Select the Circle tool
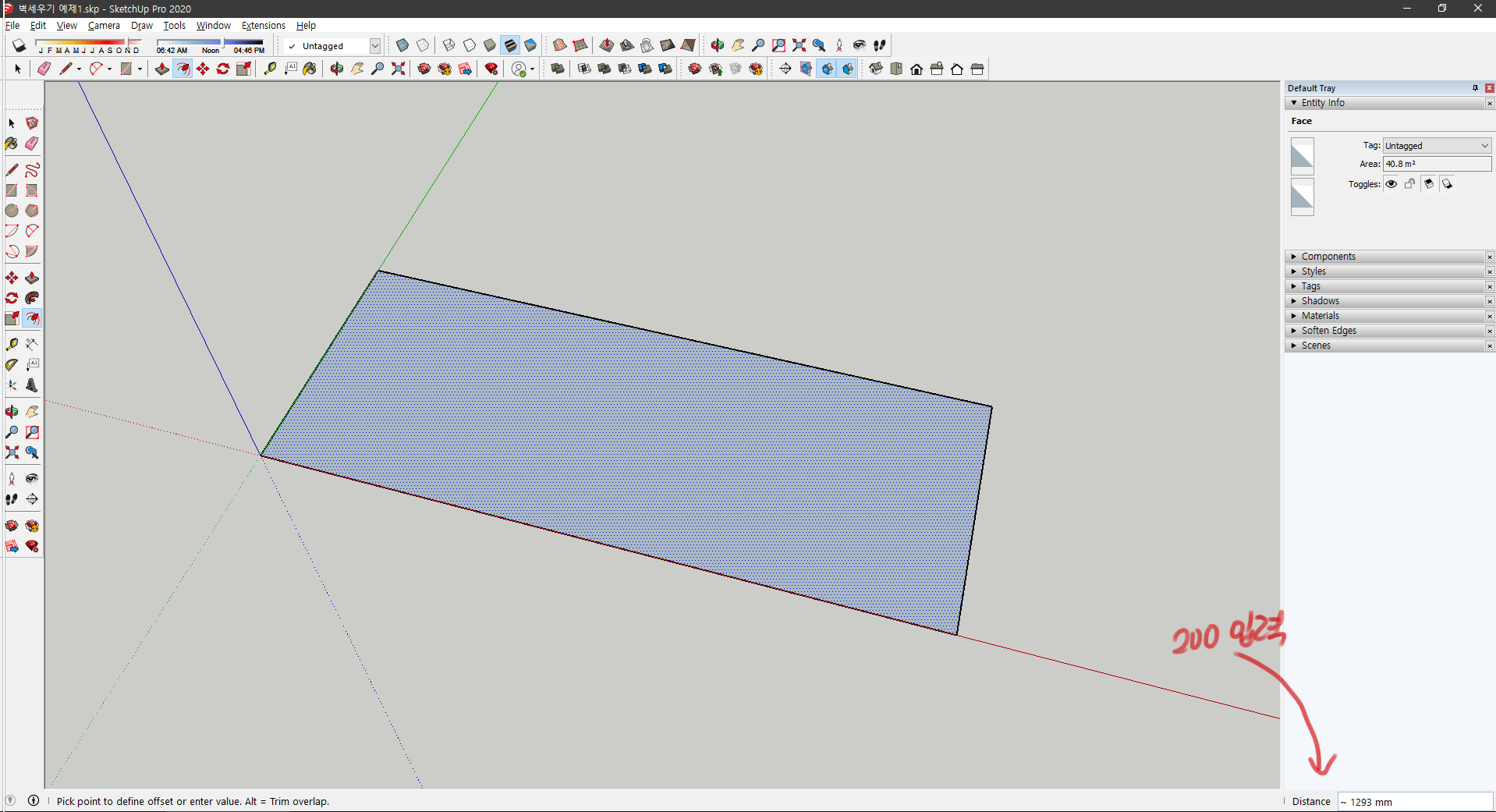Viewport: 1496px width, 812px height. [12, 211]
